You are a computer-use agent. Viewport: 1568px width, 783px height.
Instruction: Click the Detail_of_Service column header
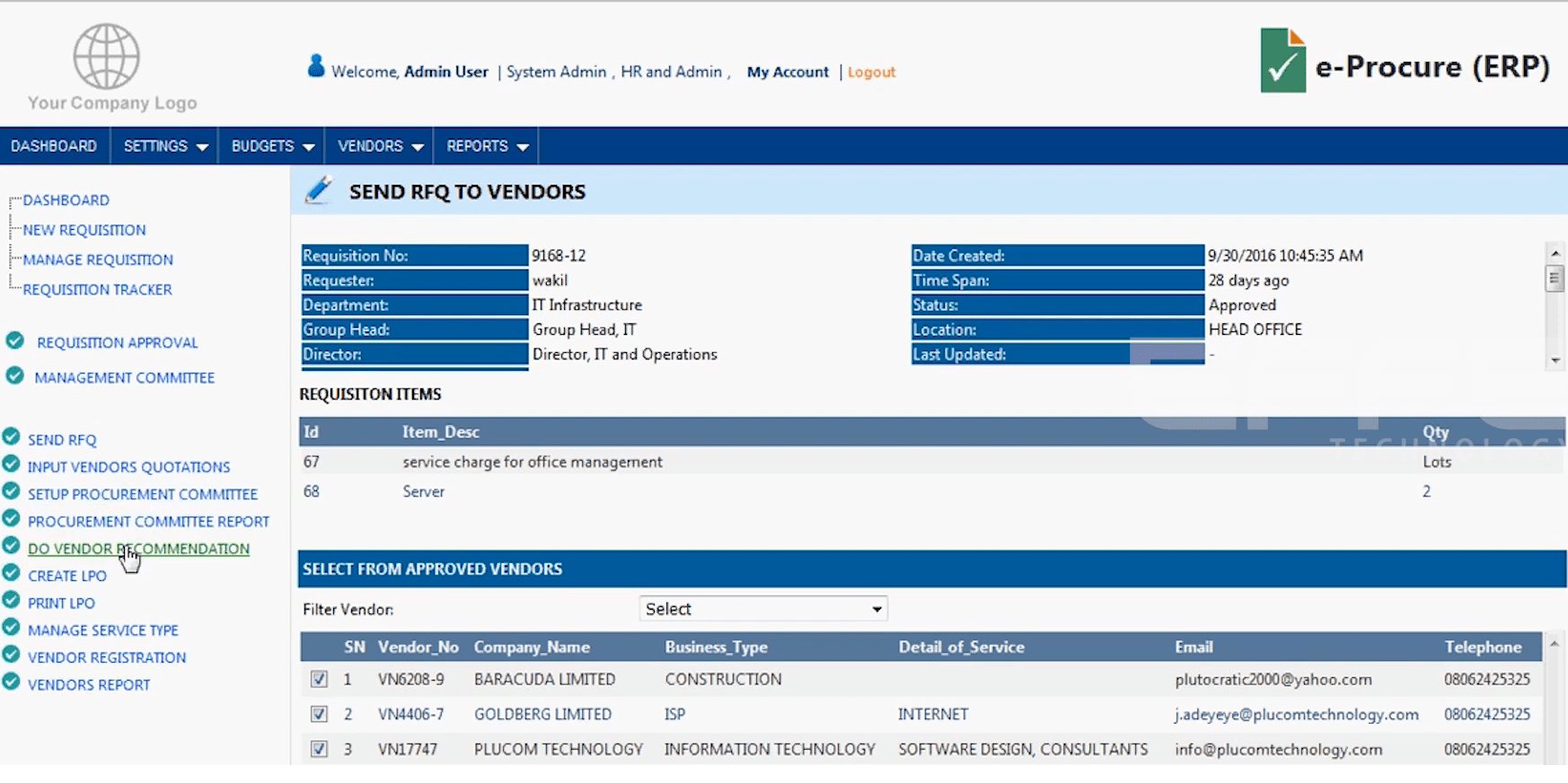click(961, 647)
